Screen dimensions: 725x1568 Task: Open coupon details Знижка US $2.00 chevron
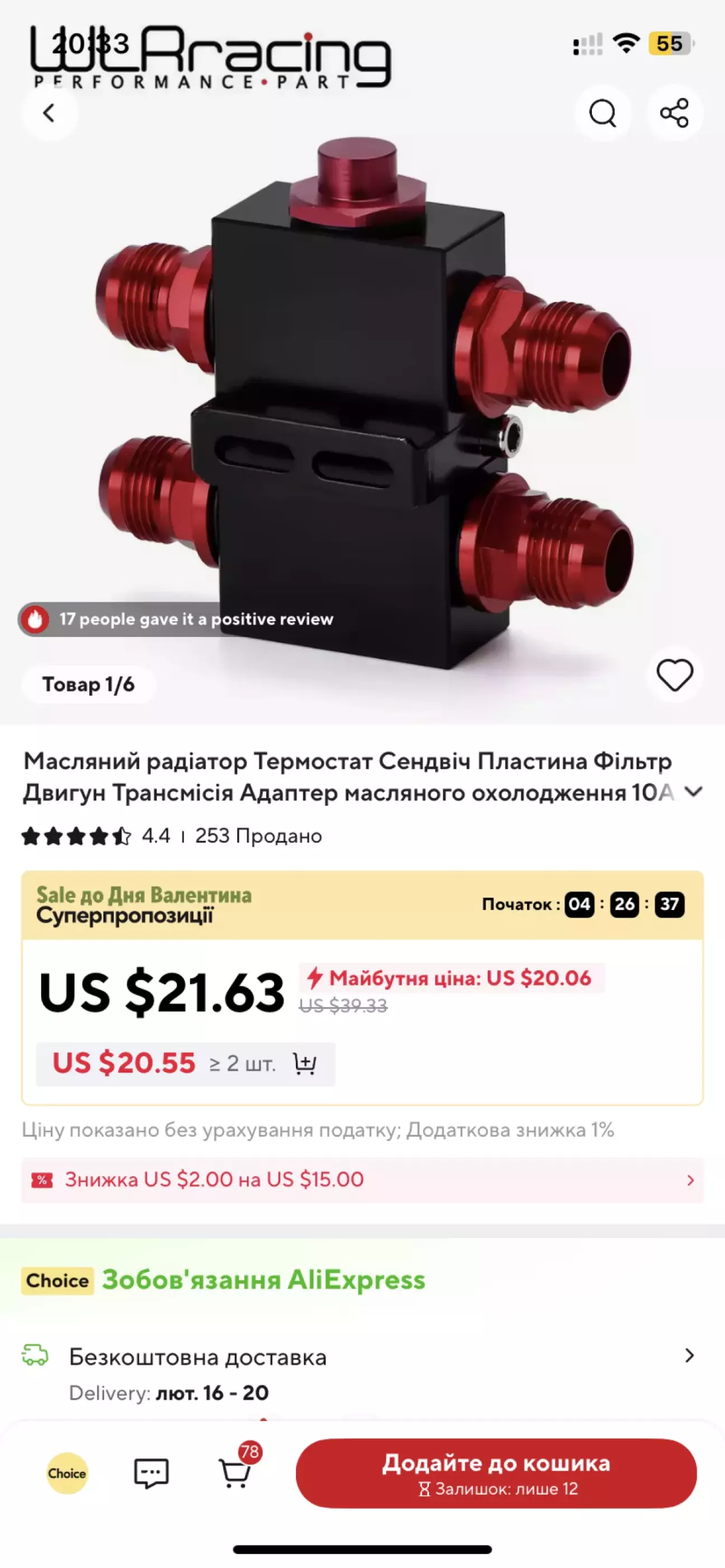[x=690, y=1180]
